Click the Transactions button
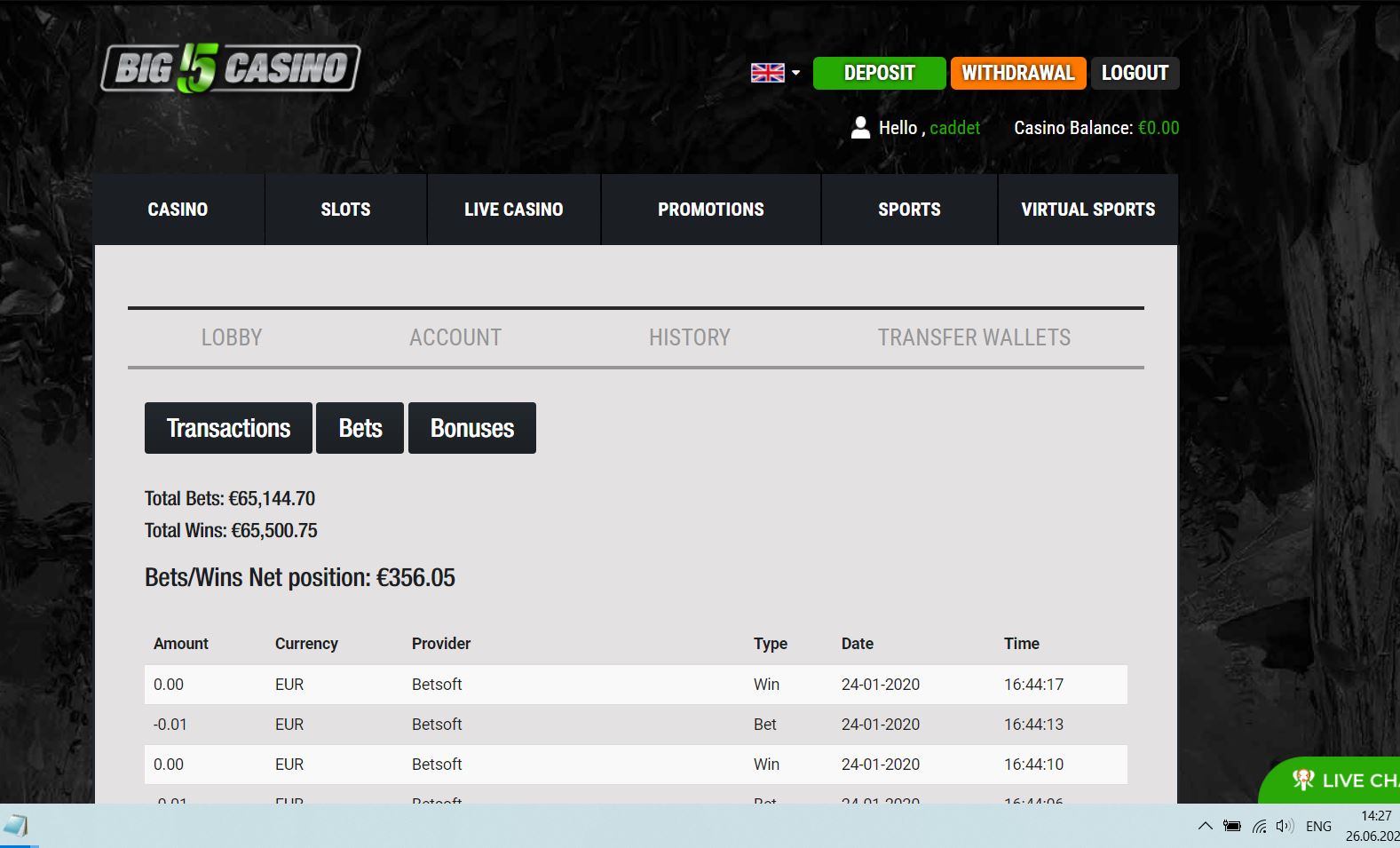1400x848 pixels. (x=228, y=428)
